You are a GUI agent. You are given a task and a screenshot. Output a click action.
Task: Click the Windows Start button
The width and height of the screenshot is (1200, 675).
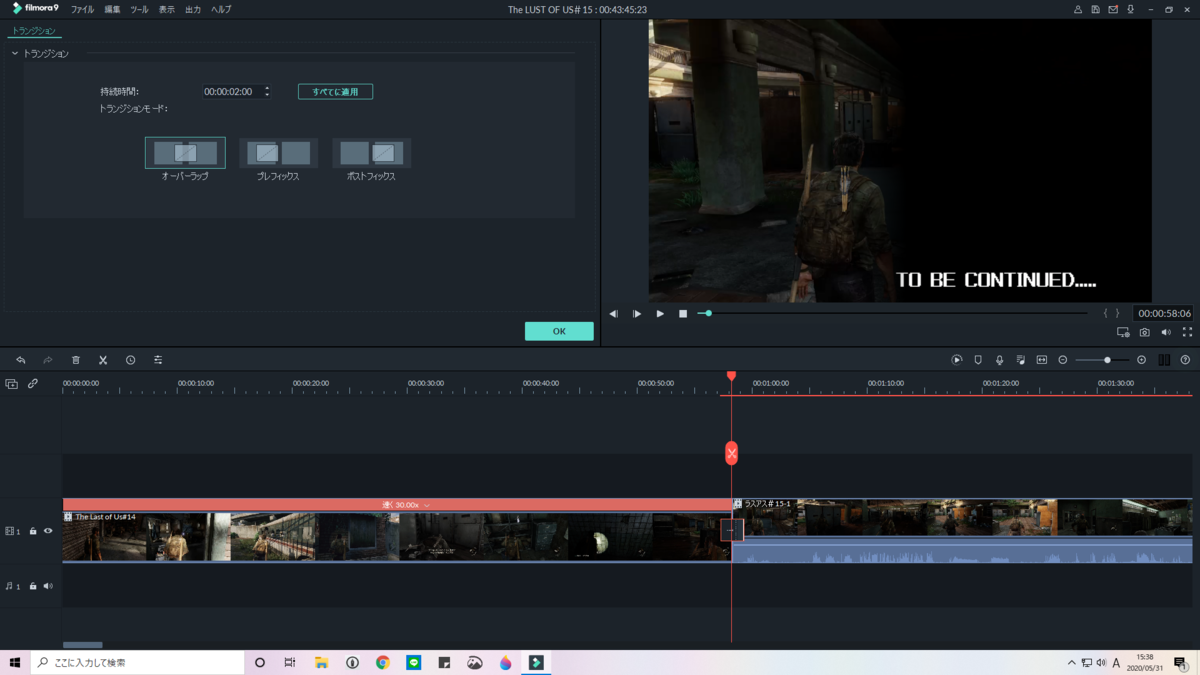(15, 662)
